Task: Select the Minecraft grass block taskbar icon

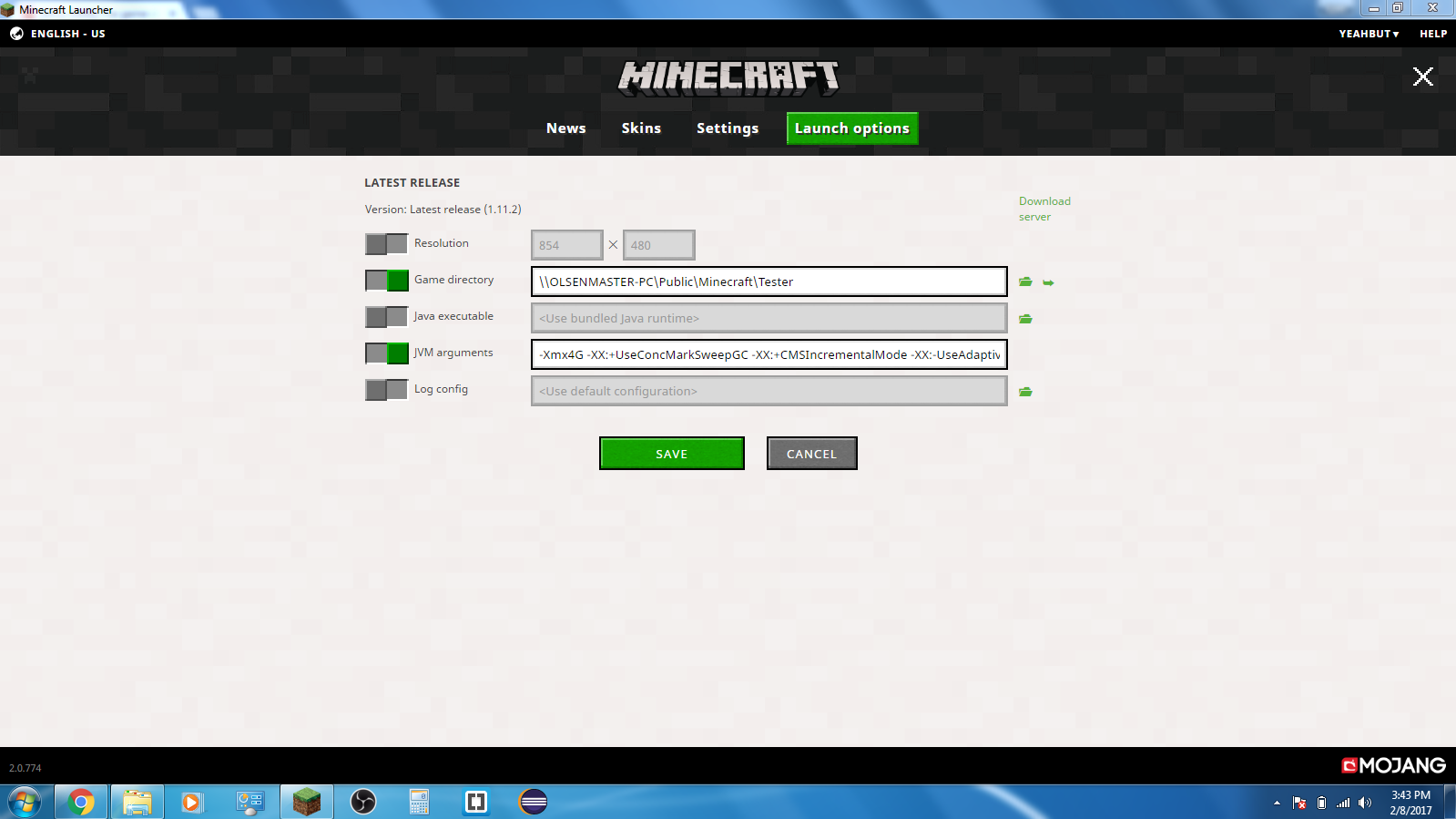Action: coord(307,803)
